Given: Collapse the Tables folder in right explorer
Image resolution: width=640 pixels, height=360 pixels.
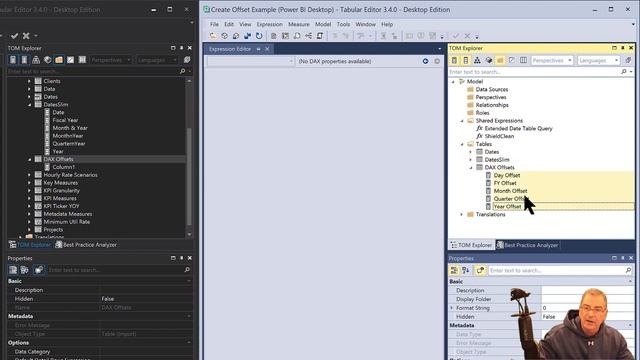Looking at the screenshot, I should [462, 144].
